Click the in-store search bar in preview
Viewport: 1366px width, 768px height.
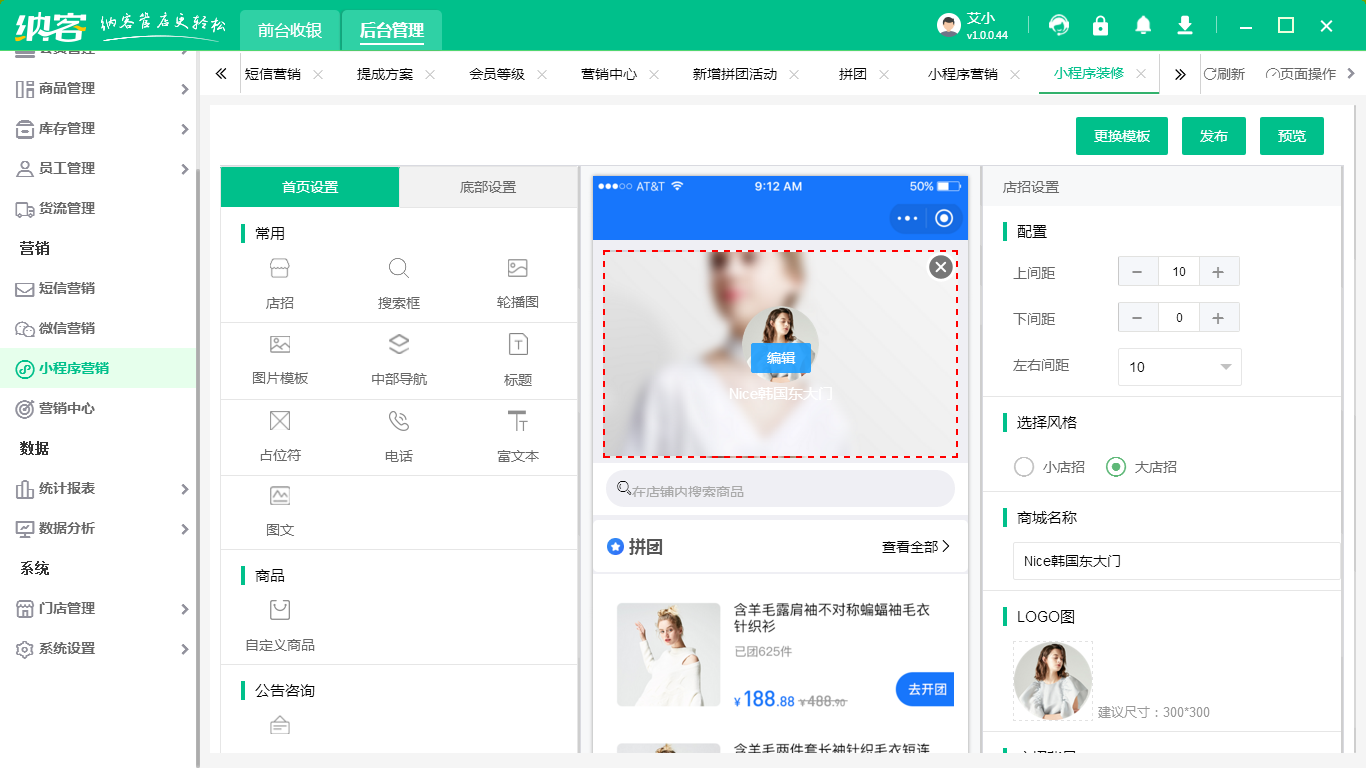[780, 489]
